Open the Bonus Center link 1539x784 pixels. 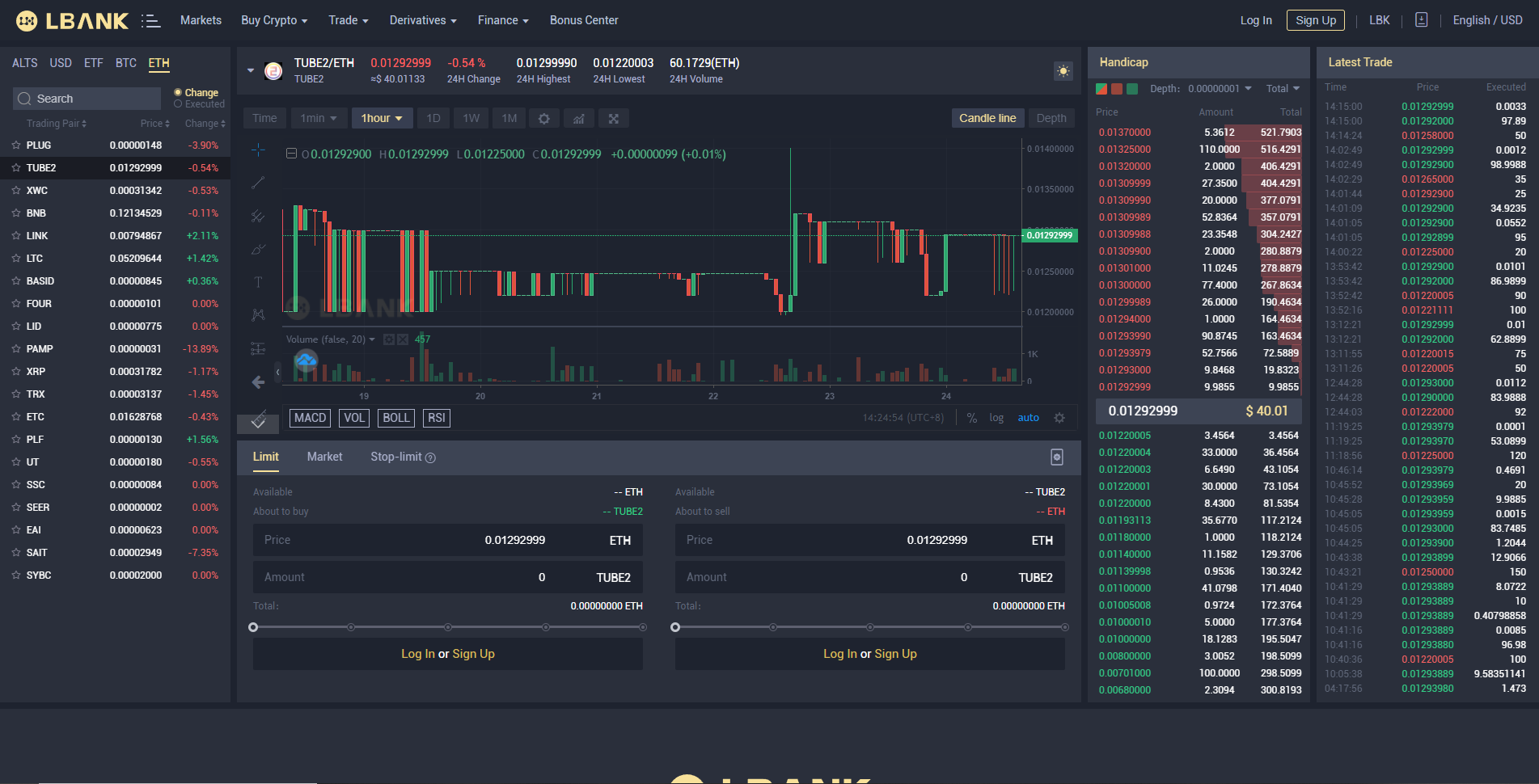[584, 20]
